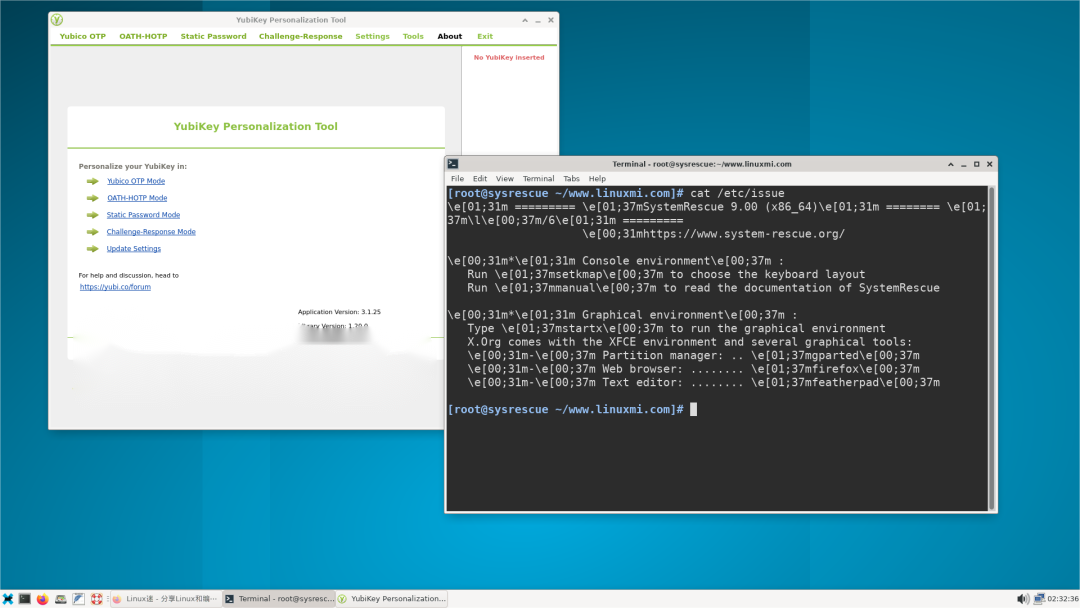
Task: Open the Terminal window View menu
Action: (505, 178)
